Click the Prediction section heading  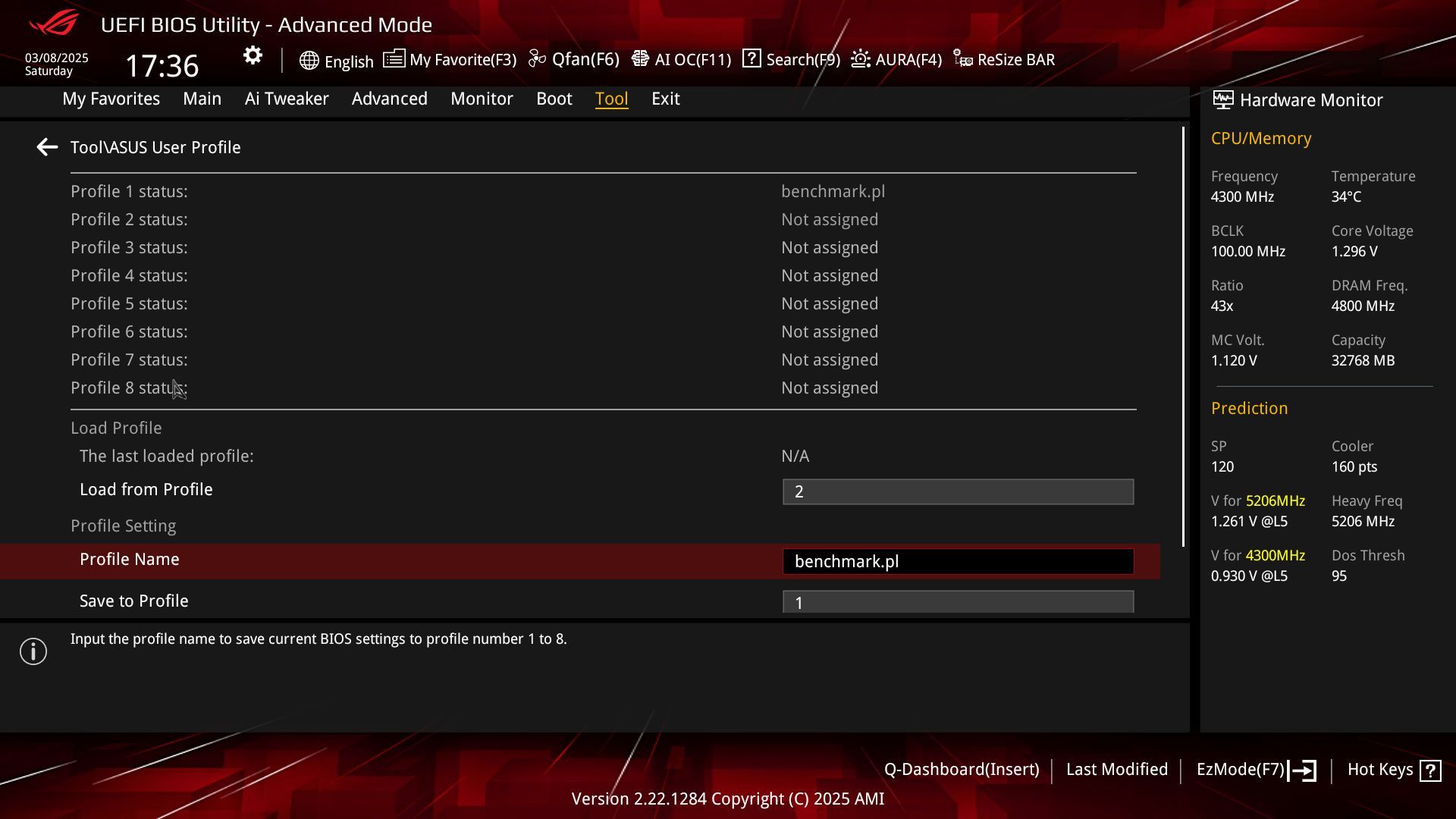point(1249,408)
